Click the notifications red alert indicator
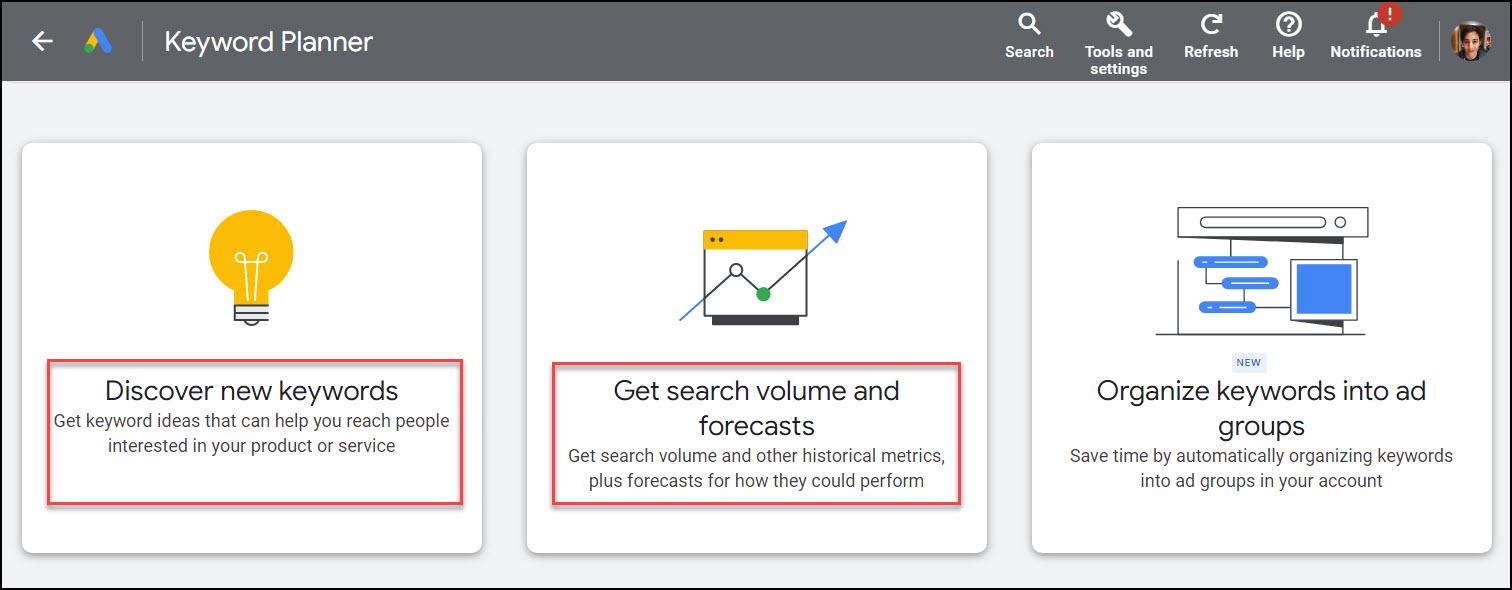This screenshot has height=590, width=1512. 1388,14
